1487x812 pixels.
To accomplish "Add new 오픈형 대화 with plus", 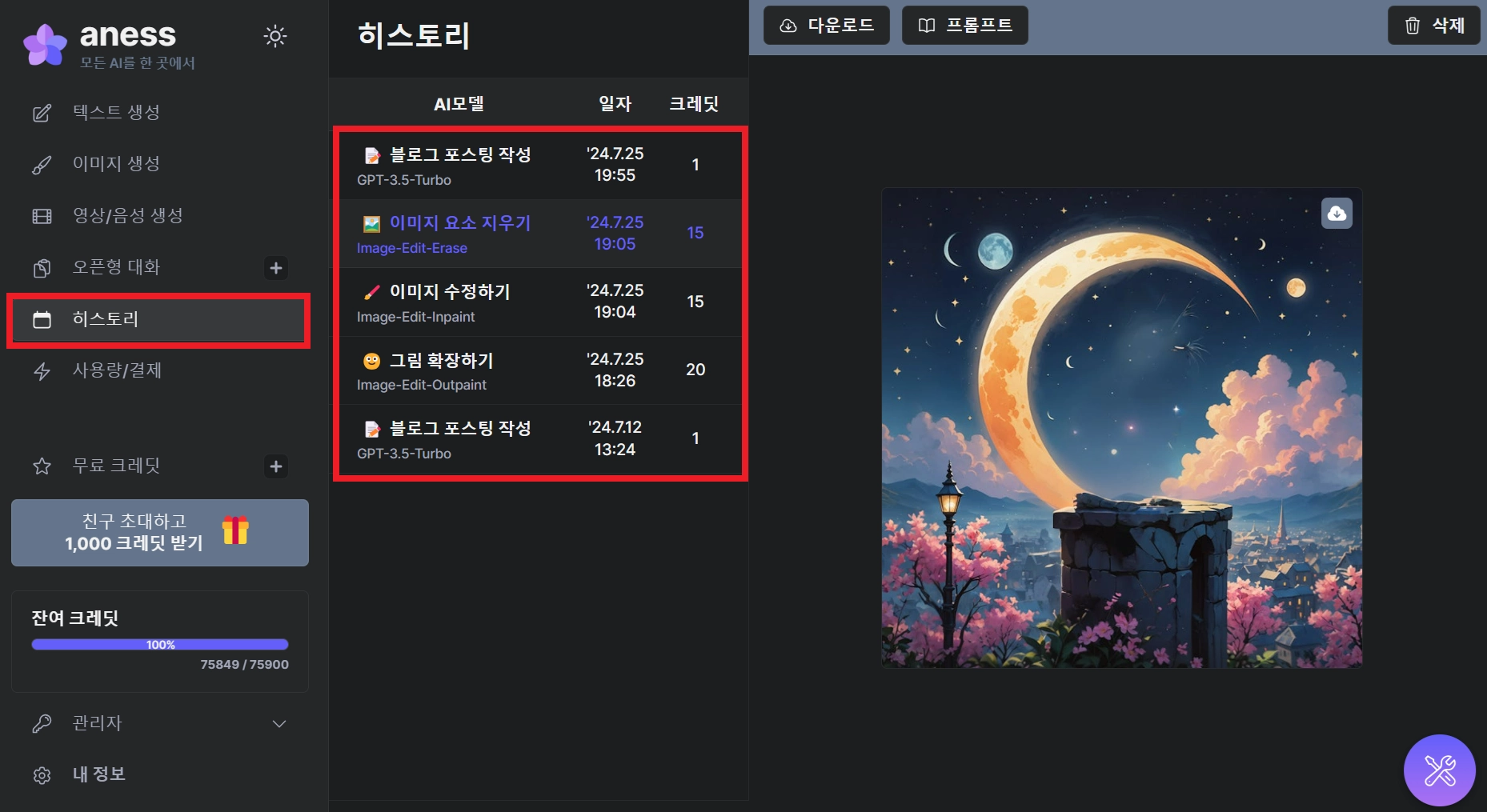I will point(276,268).
